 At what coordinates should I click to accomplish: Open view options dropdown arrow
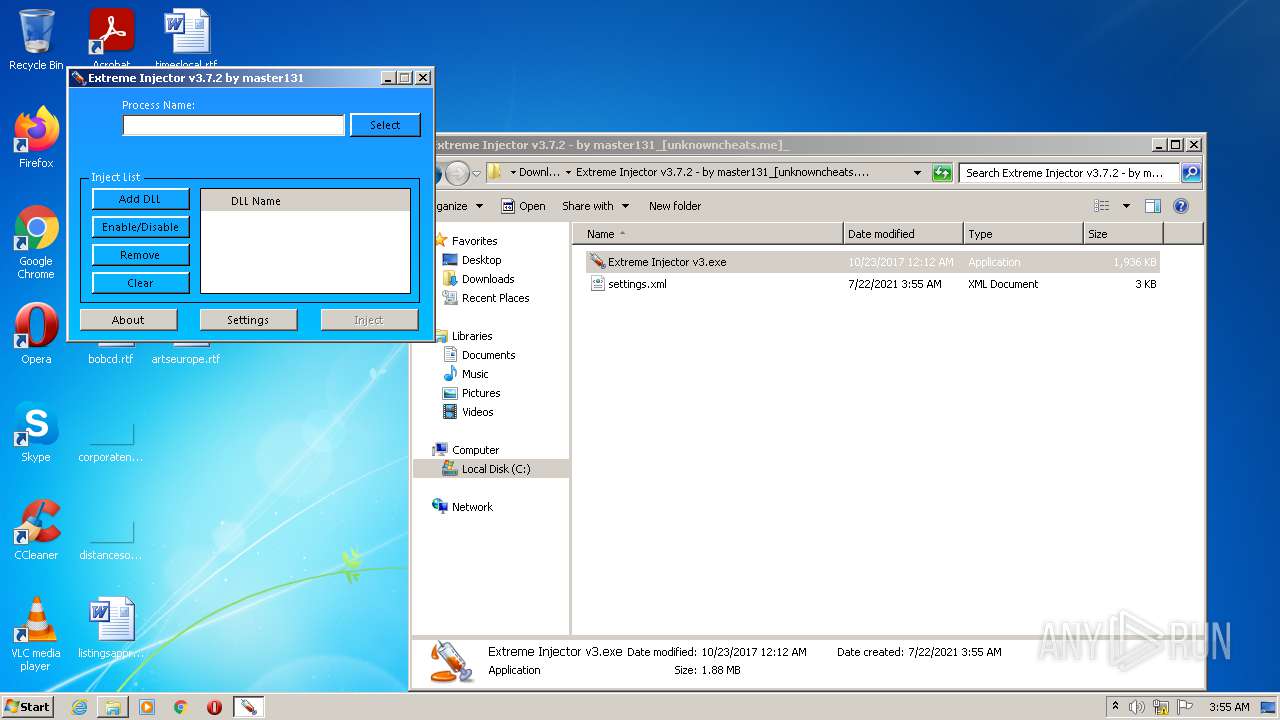[x=1125, y=206]
